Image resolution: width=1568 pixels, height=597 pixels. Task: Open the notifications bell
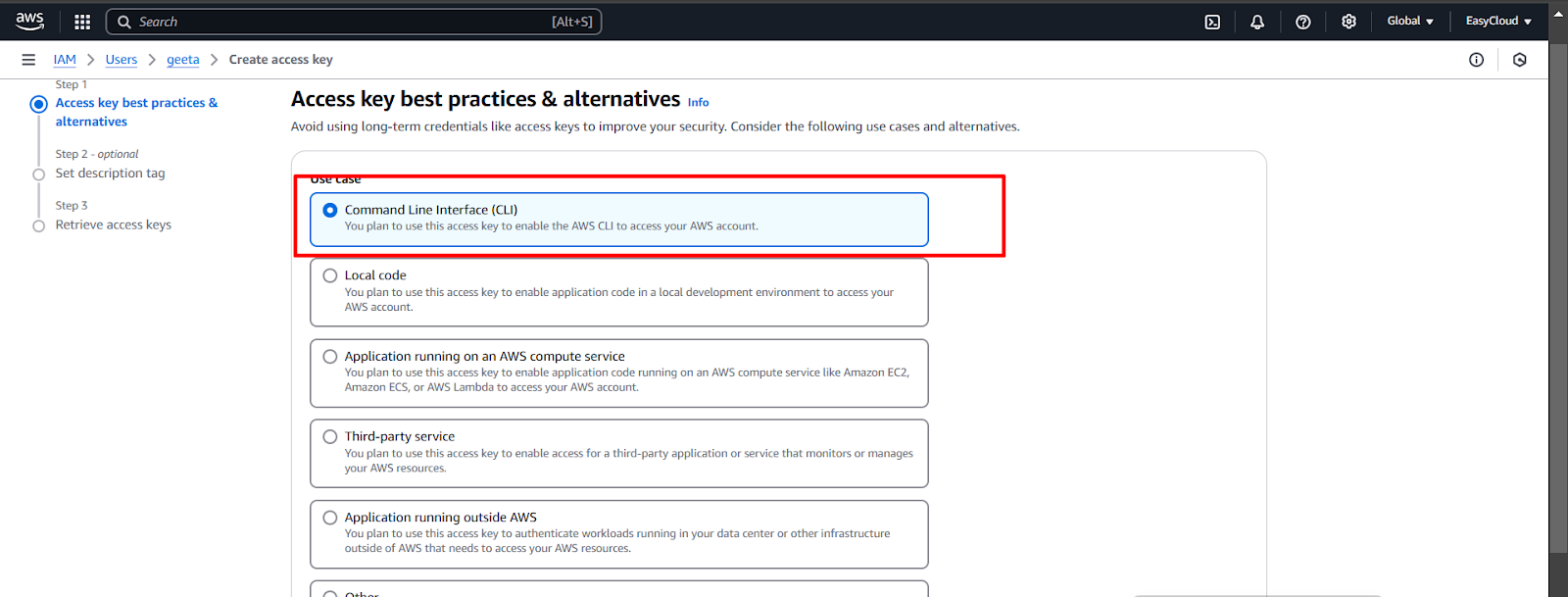pos(1257,22)
